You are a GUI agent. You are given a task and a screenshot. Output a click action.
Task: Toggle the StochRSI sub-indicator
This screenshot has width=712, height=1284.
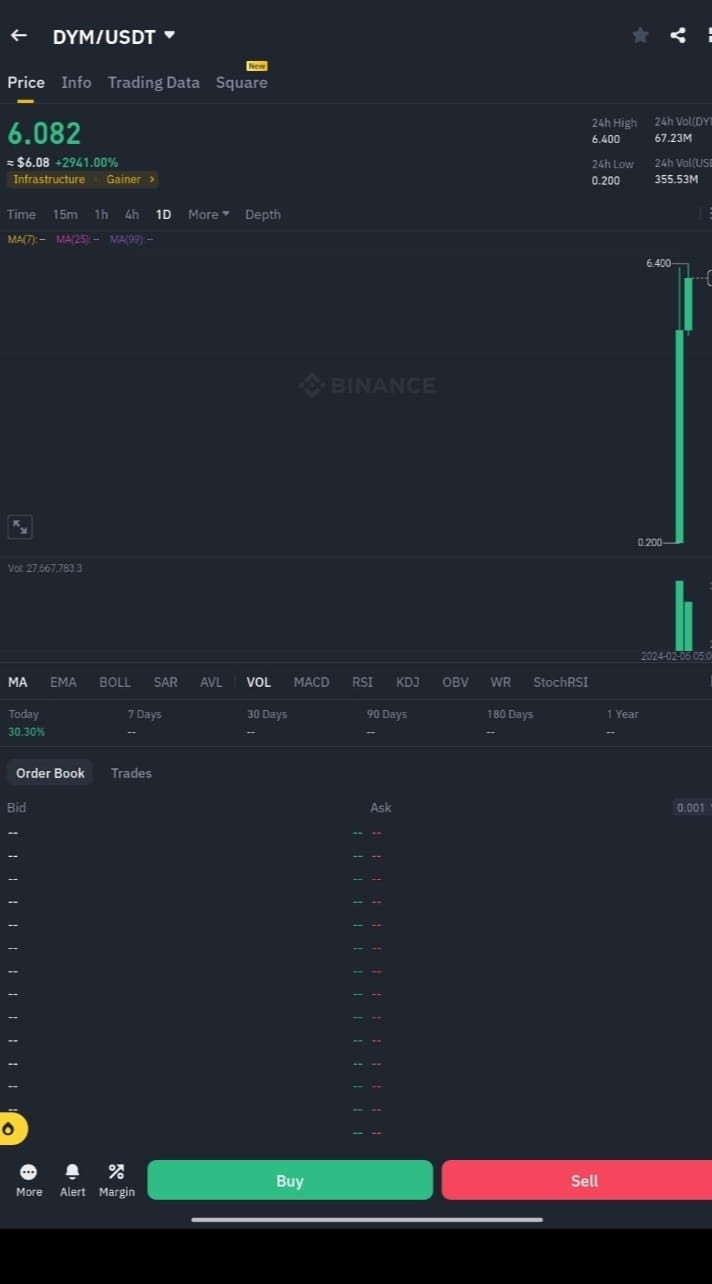click(x=561, y=682)
